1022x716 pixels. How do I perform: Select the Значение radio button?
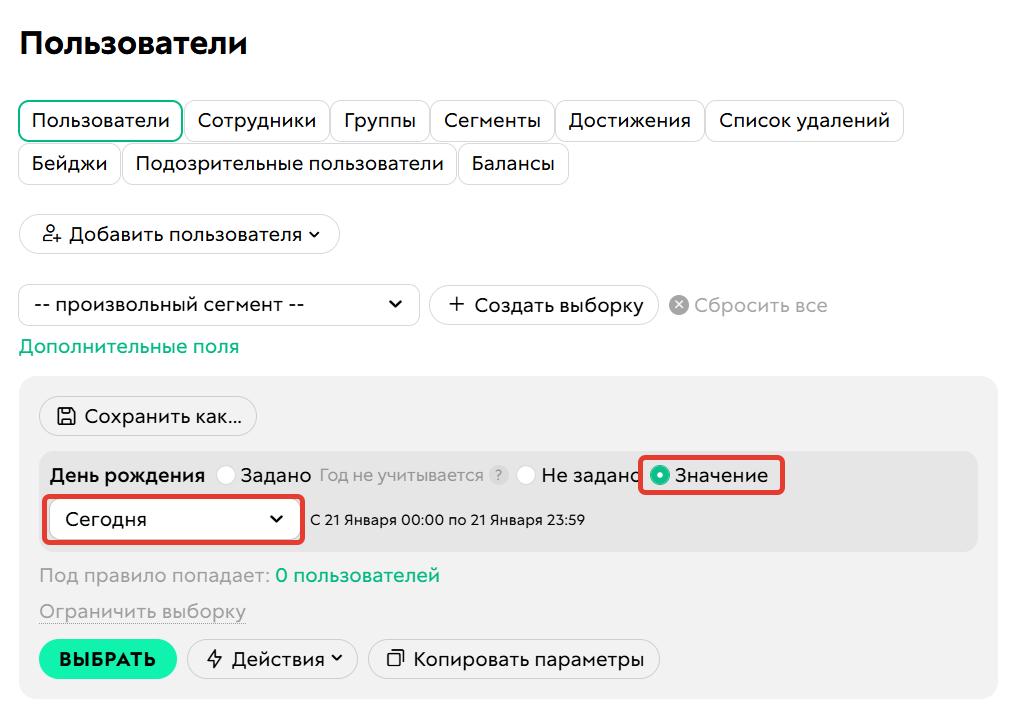point(659,476)
